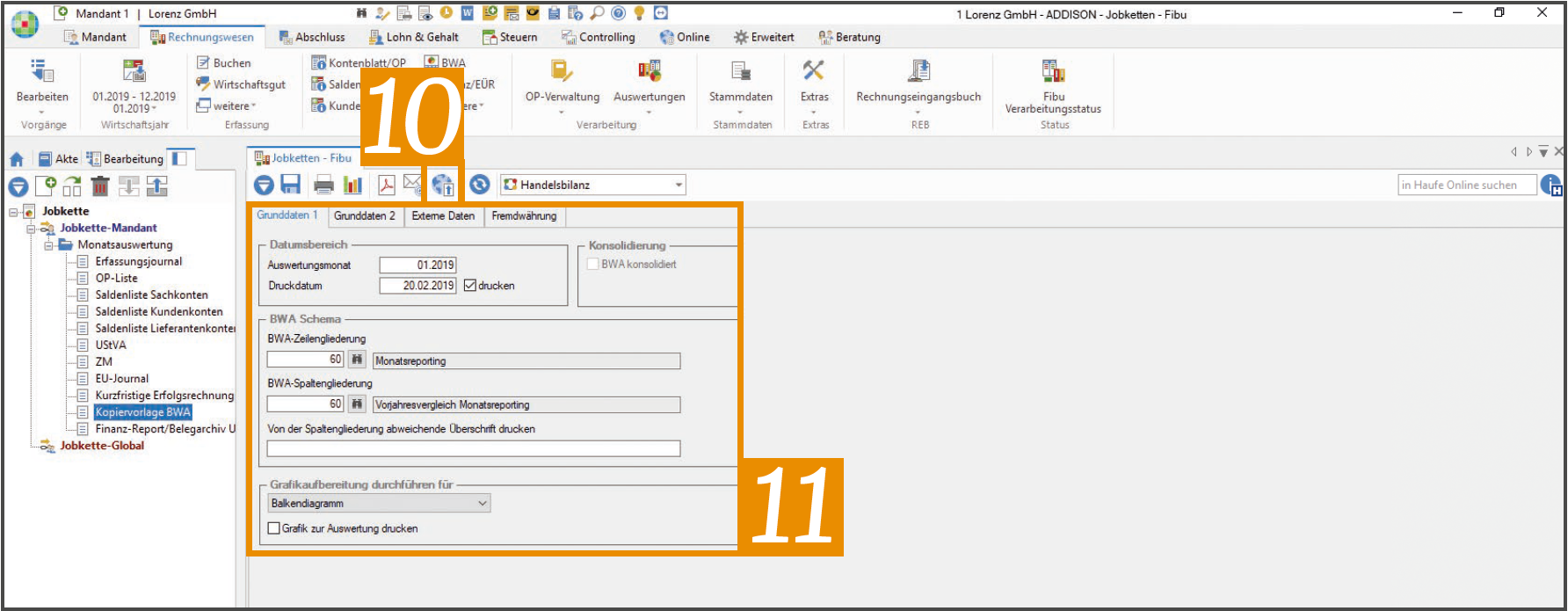Click the home icon above the tree

click(x=17, y=159)
